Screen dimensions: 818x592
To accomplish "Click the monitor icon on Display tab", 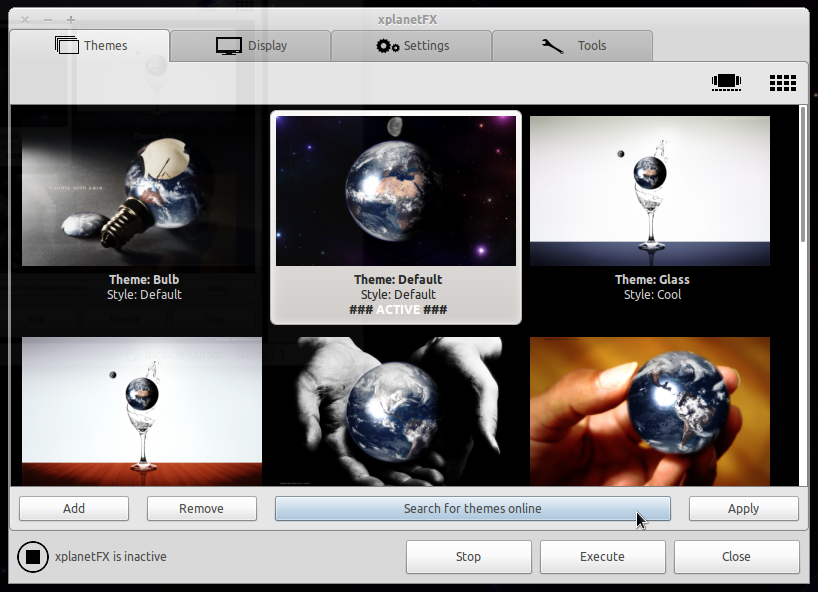I will pos(228,46).
